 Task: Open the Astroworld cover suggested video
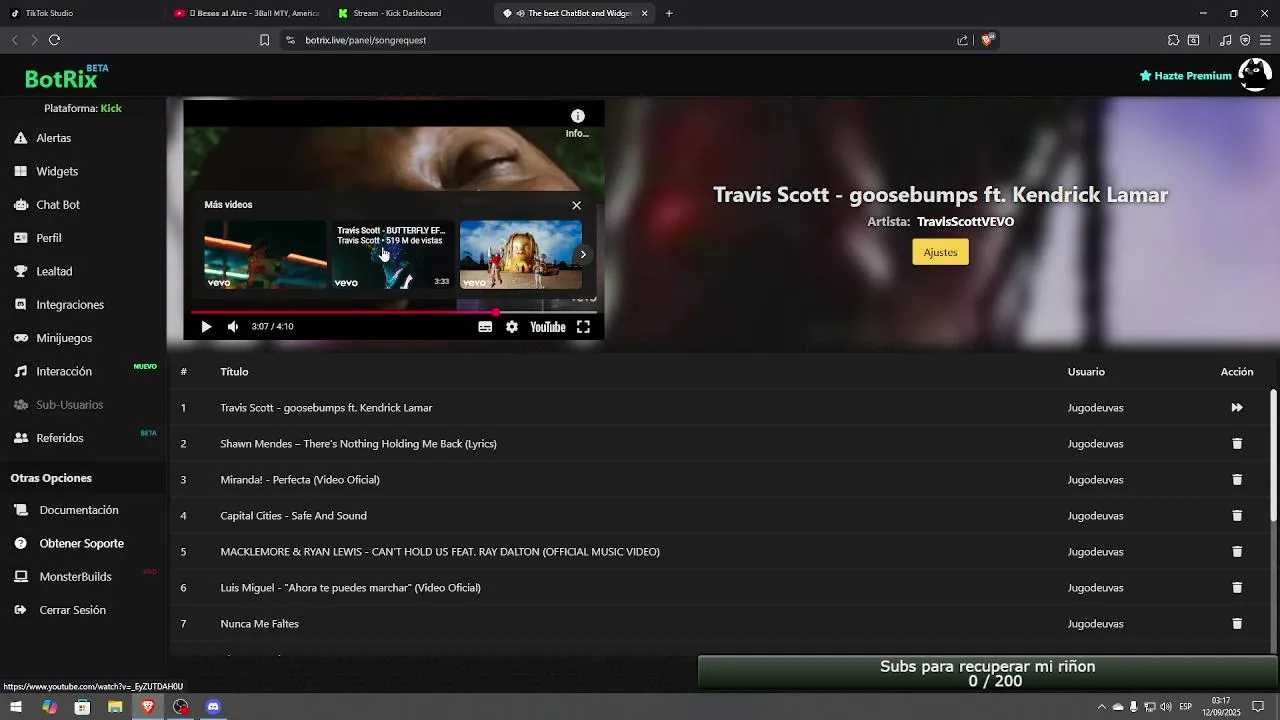(x=520, y=255)
